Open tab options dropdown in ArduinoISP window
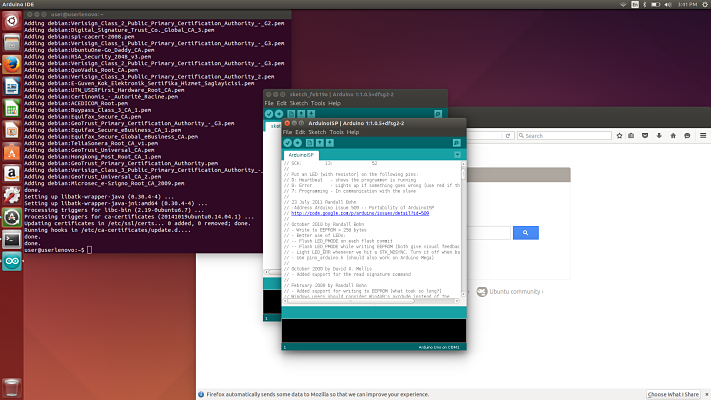711x400 pixels. pyautogui.click(x=457, y=155)
